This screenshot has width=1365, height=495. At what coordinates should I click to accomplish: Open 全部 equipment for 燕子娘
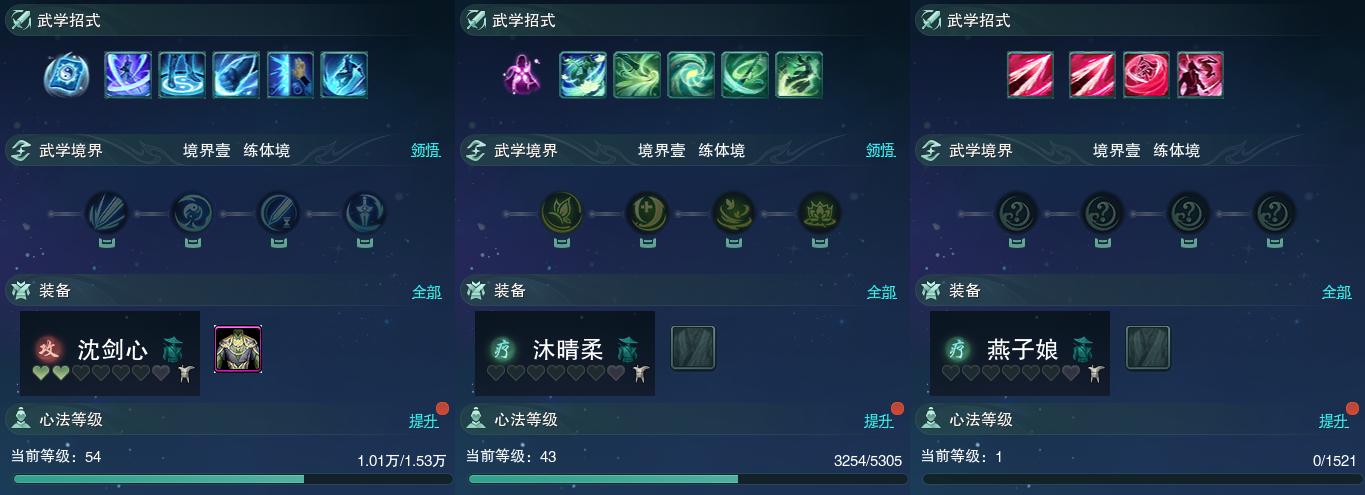coord(1337,292)
